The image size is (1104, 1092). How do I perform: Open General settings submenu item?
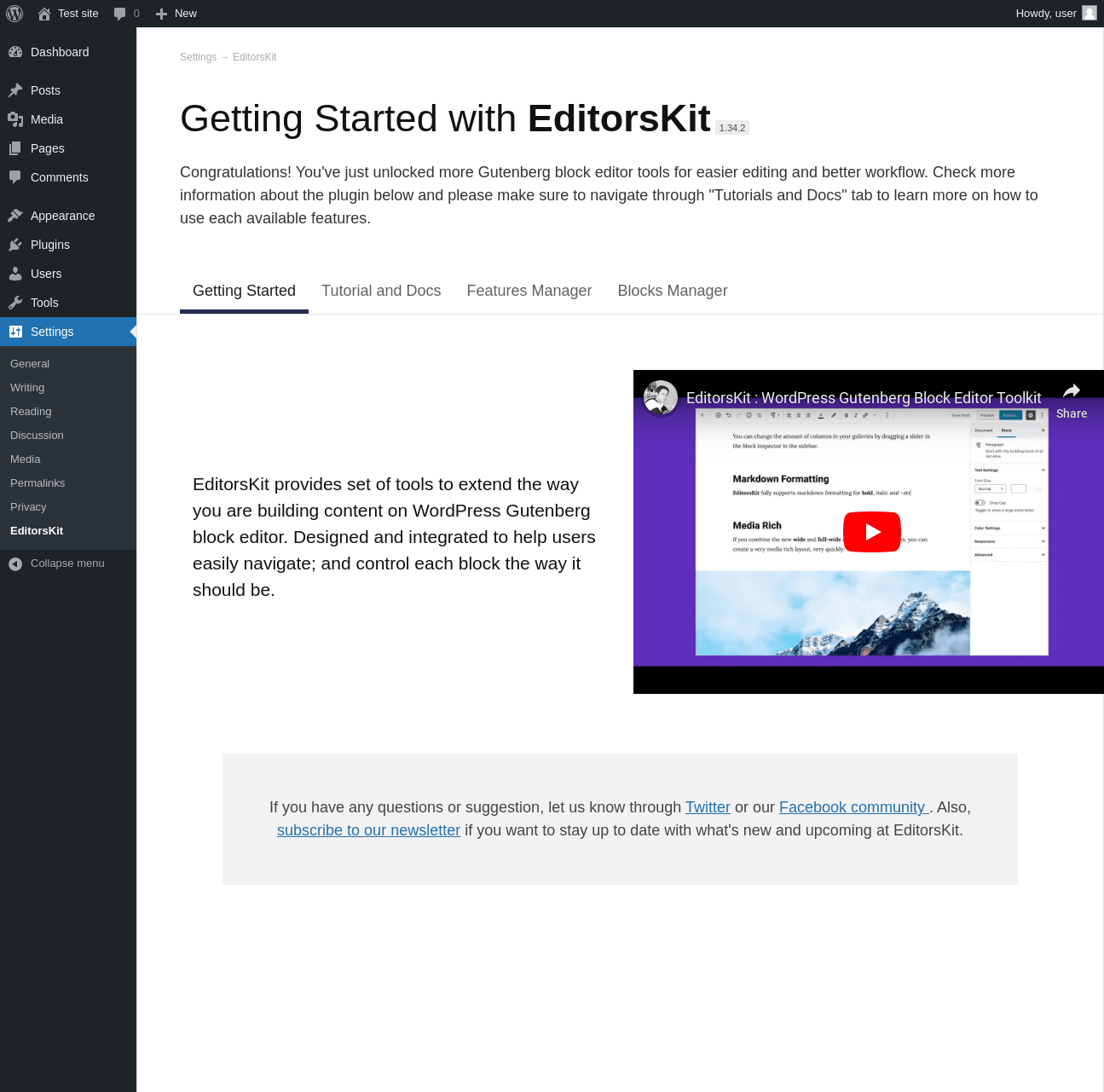pos(30,364)
